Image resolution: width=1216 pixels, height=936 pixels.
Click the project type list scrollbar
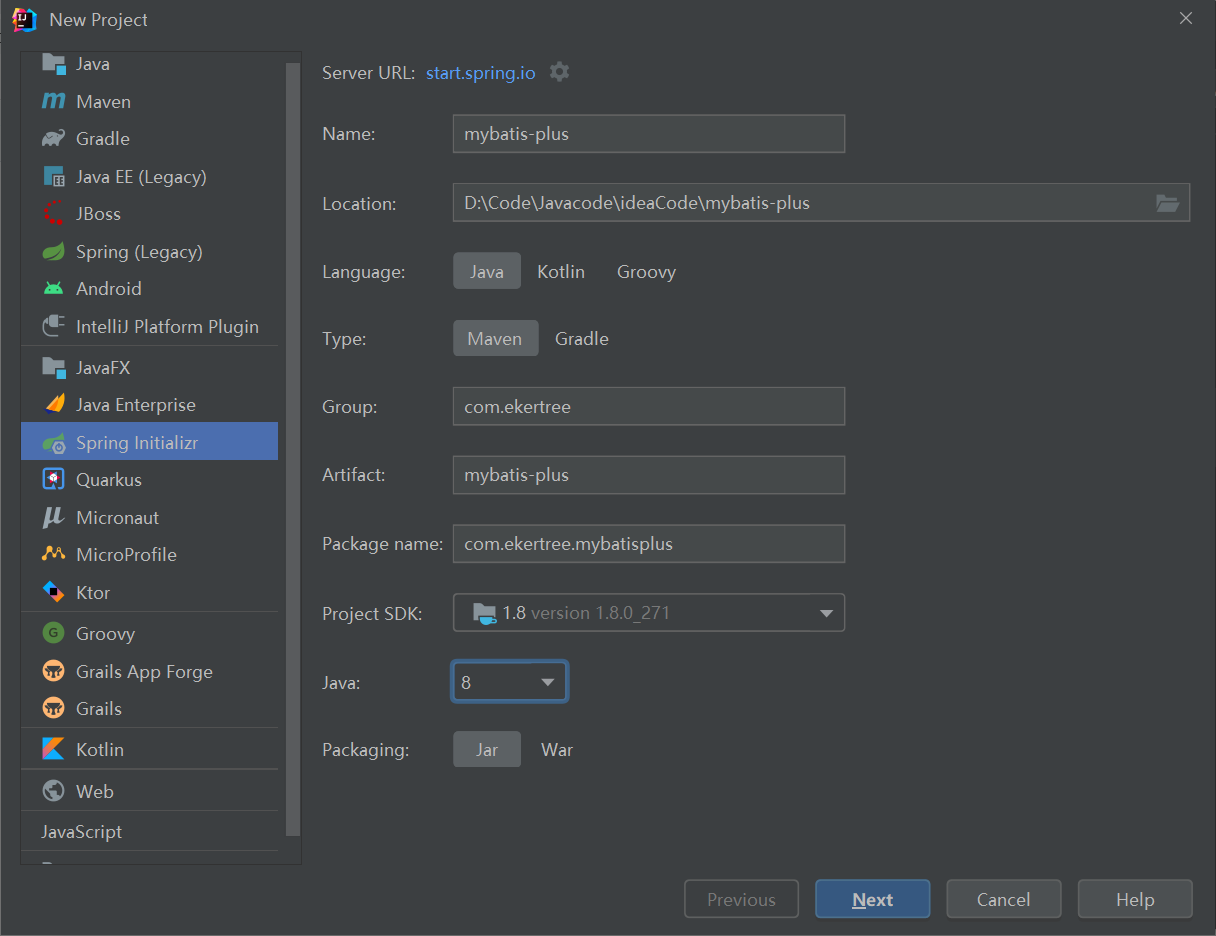click(293, 450)
